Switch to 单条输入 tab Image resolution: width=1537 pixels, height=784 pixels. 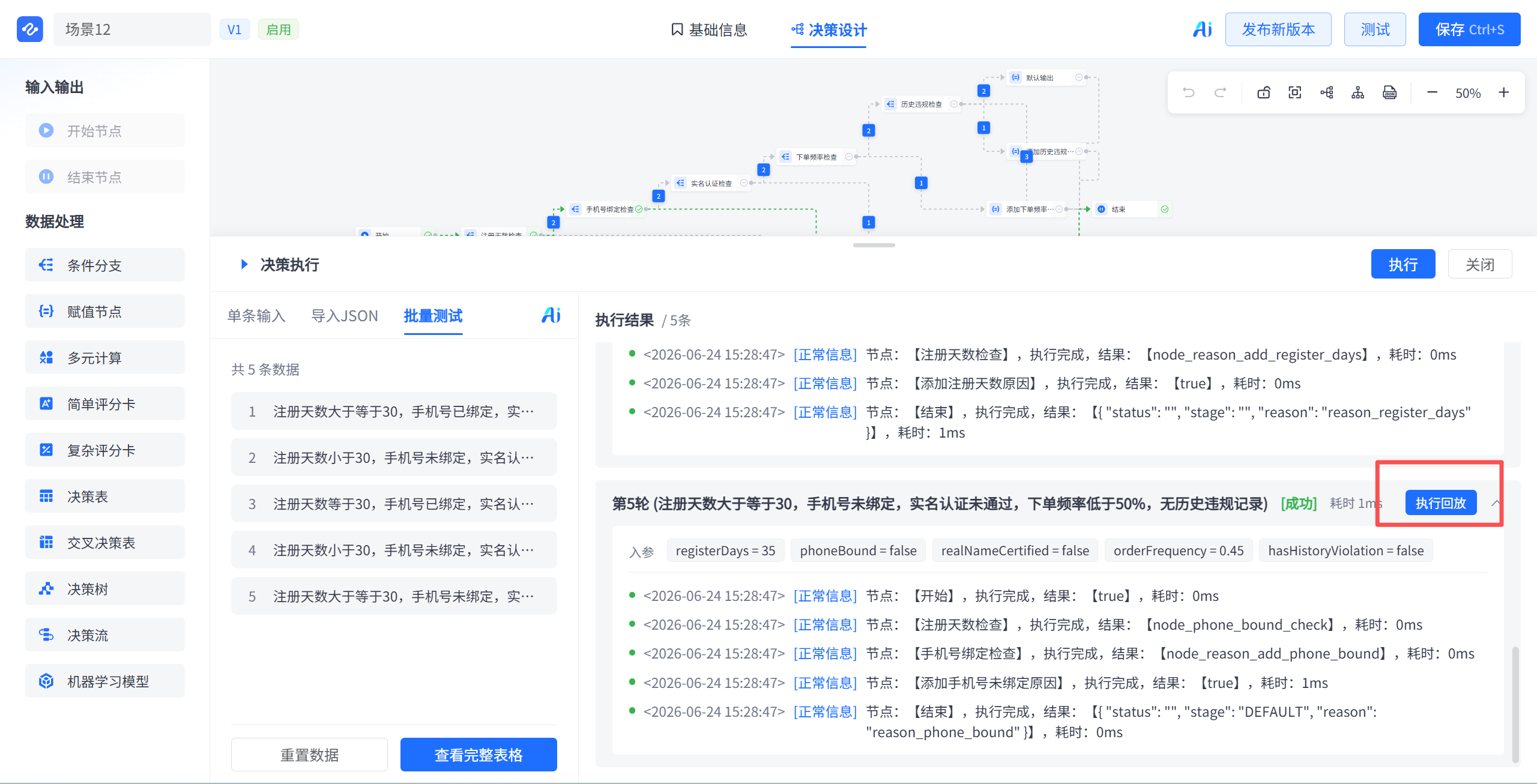pos(256,316)
